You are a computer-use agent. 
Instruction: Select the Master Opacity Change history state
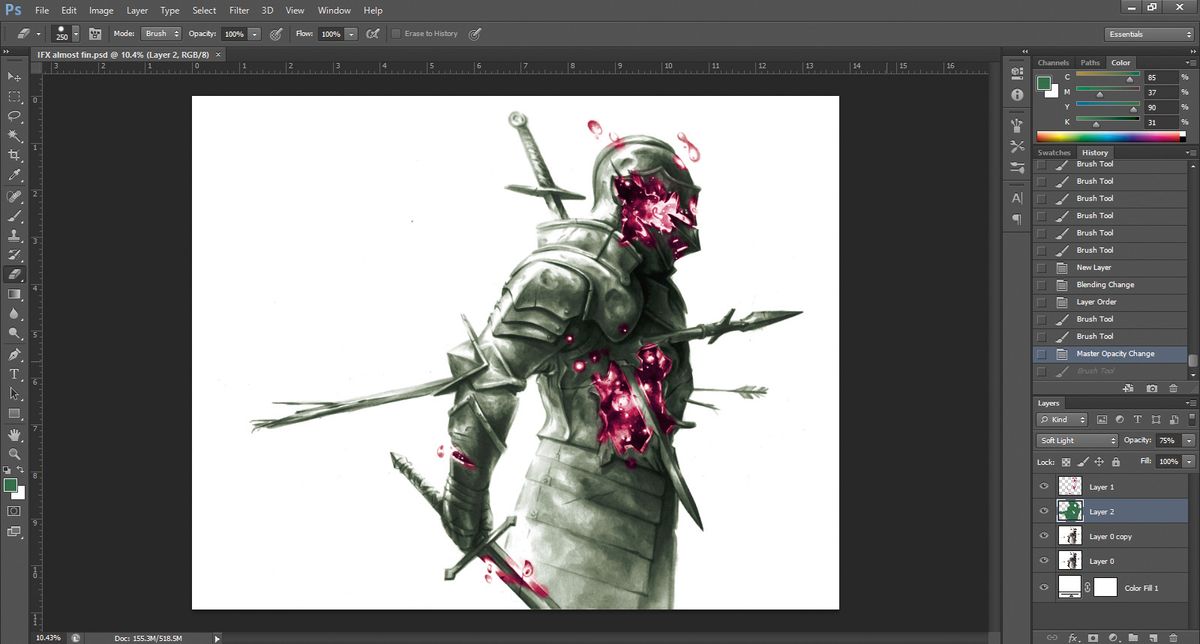1113,353
